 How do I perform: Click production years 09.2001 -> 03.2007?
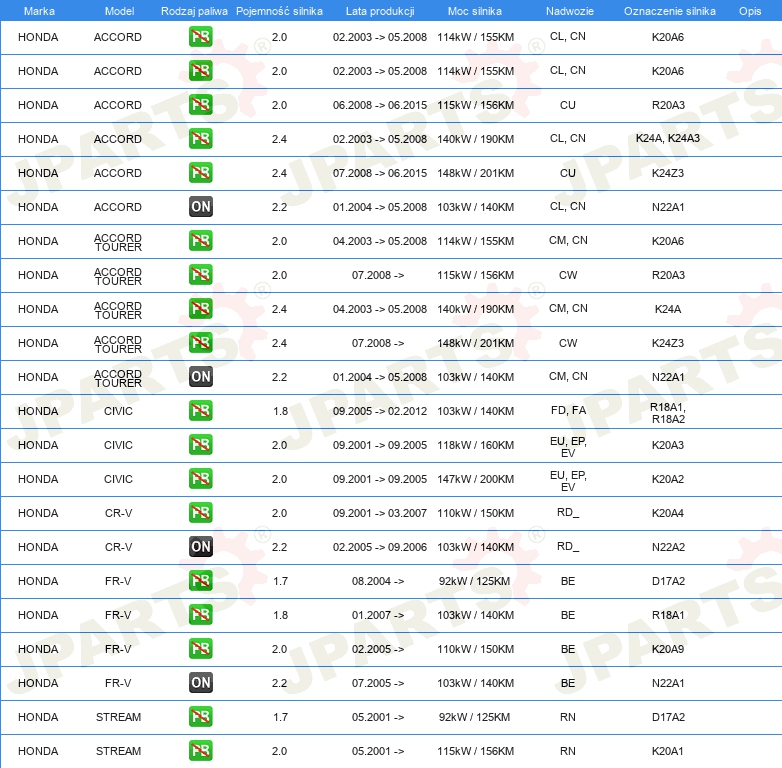(380, 513)
